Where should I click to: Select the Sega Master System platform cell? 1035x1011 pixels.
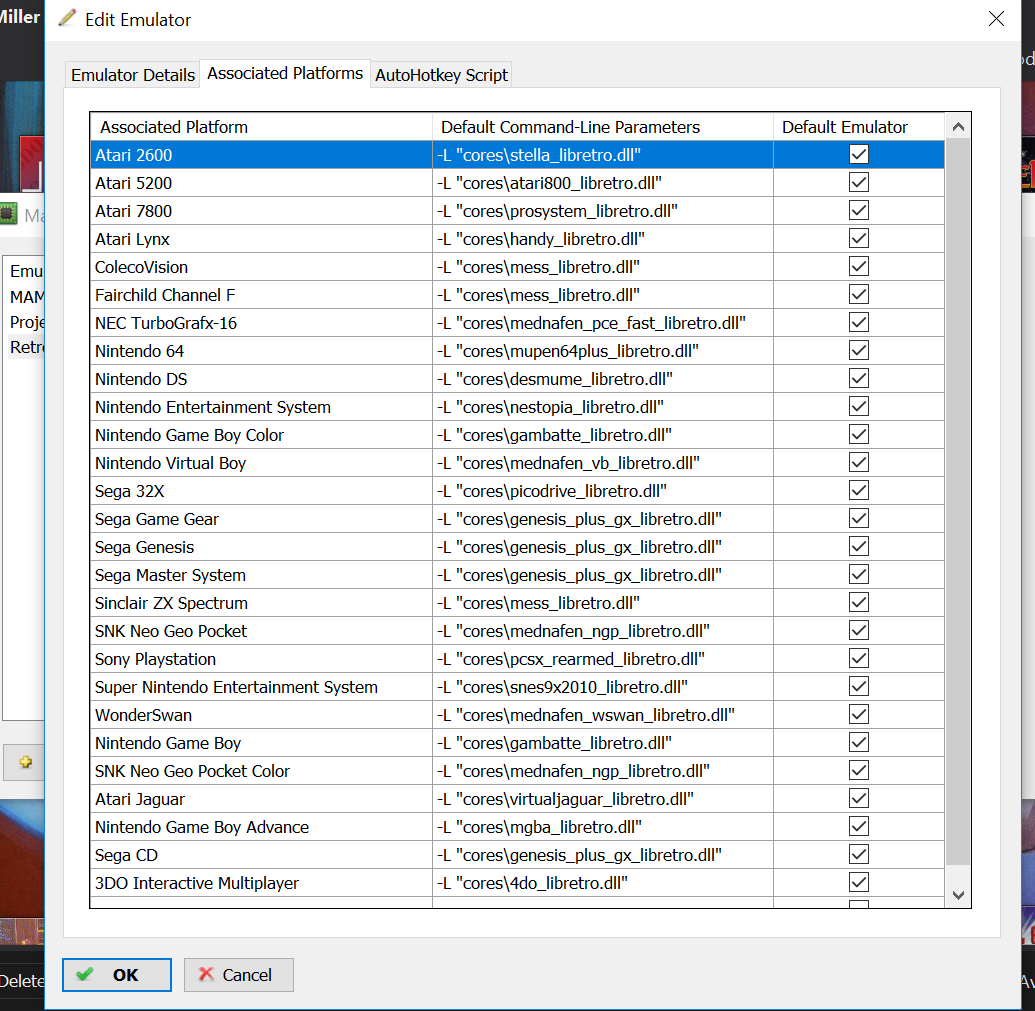(x=261, y=575)
